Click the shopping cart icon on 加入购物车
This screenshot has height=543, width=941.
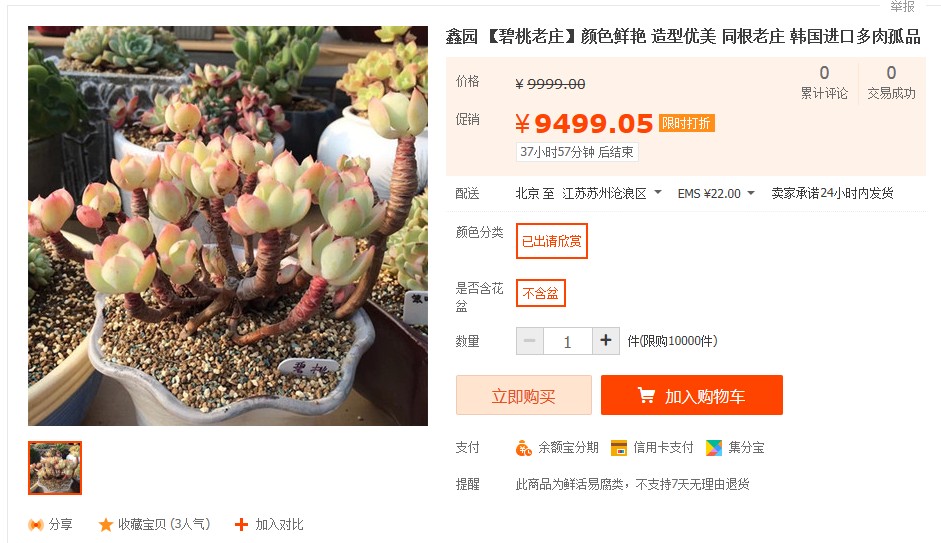click(x=646, y=395)
